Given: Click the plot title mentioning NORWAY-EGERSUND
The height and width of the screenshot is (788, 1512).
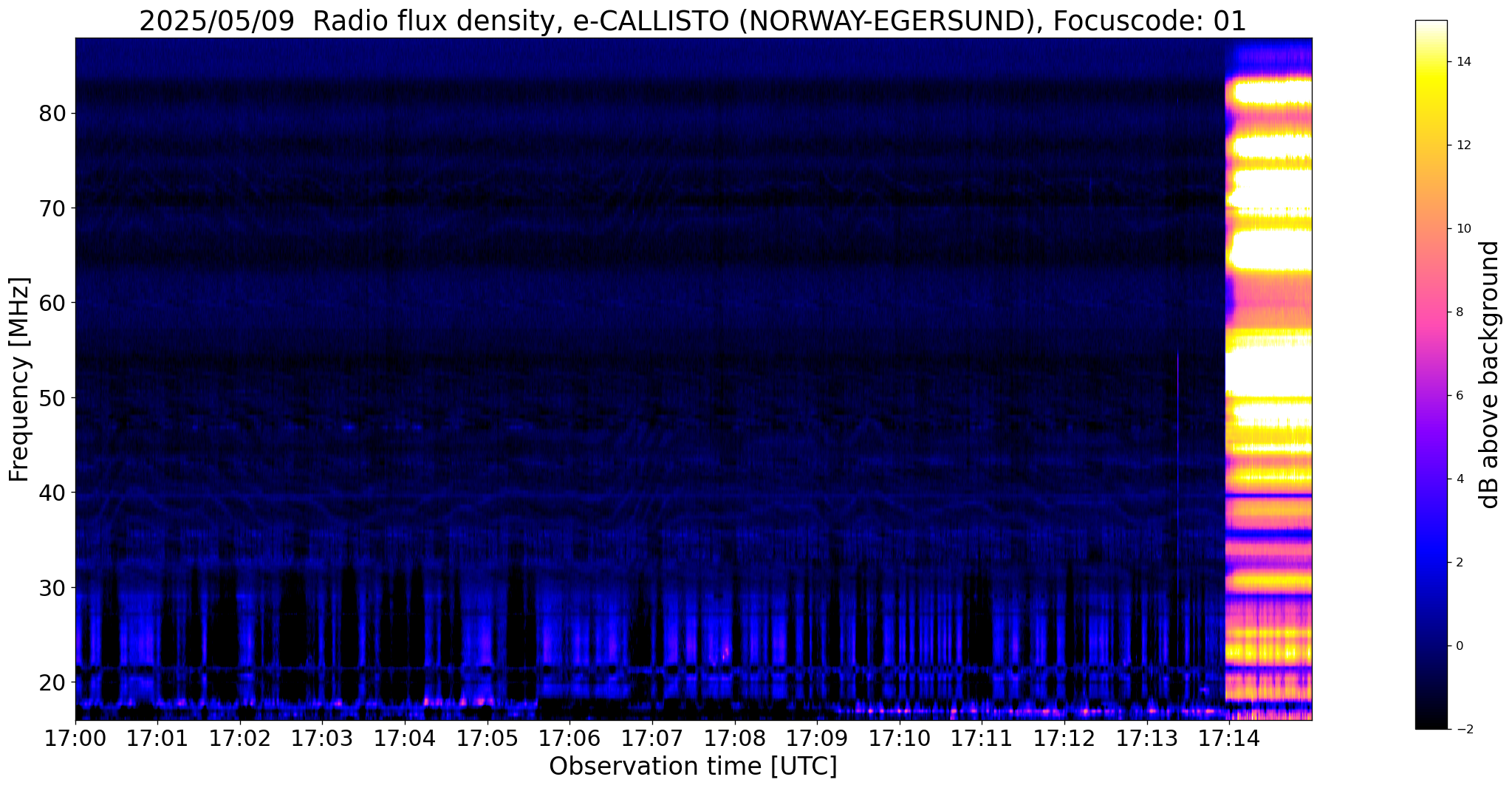Looking at the screenshot, I should tap(693, 21).
